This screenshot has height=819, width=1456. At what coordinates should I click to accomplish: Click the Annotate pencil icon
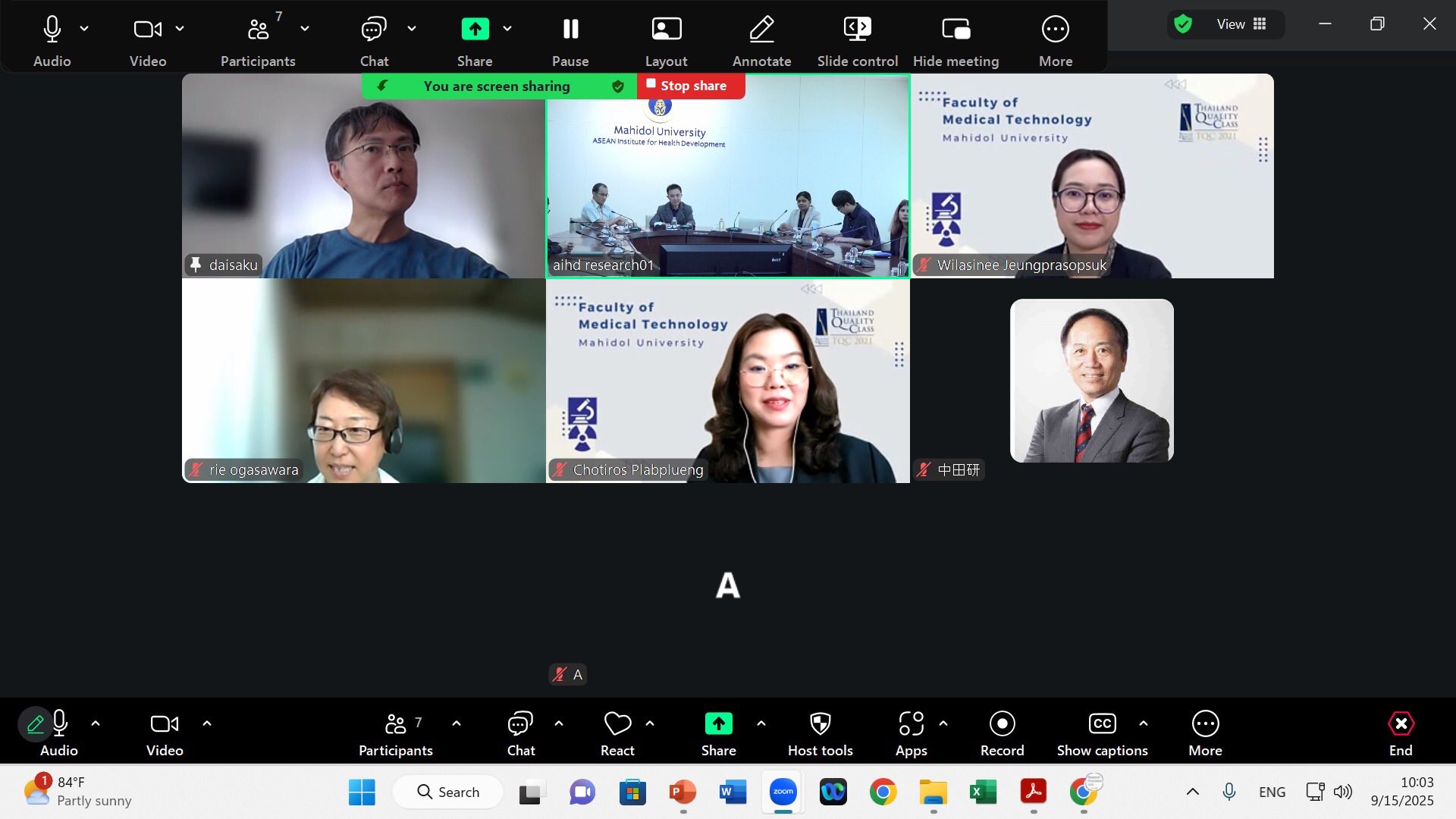[x=761, y=30]
